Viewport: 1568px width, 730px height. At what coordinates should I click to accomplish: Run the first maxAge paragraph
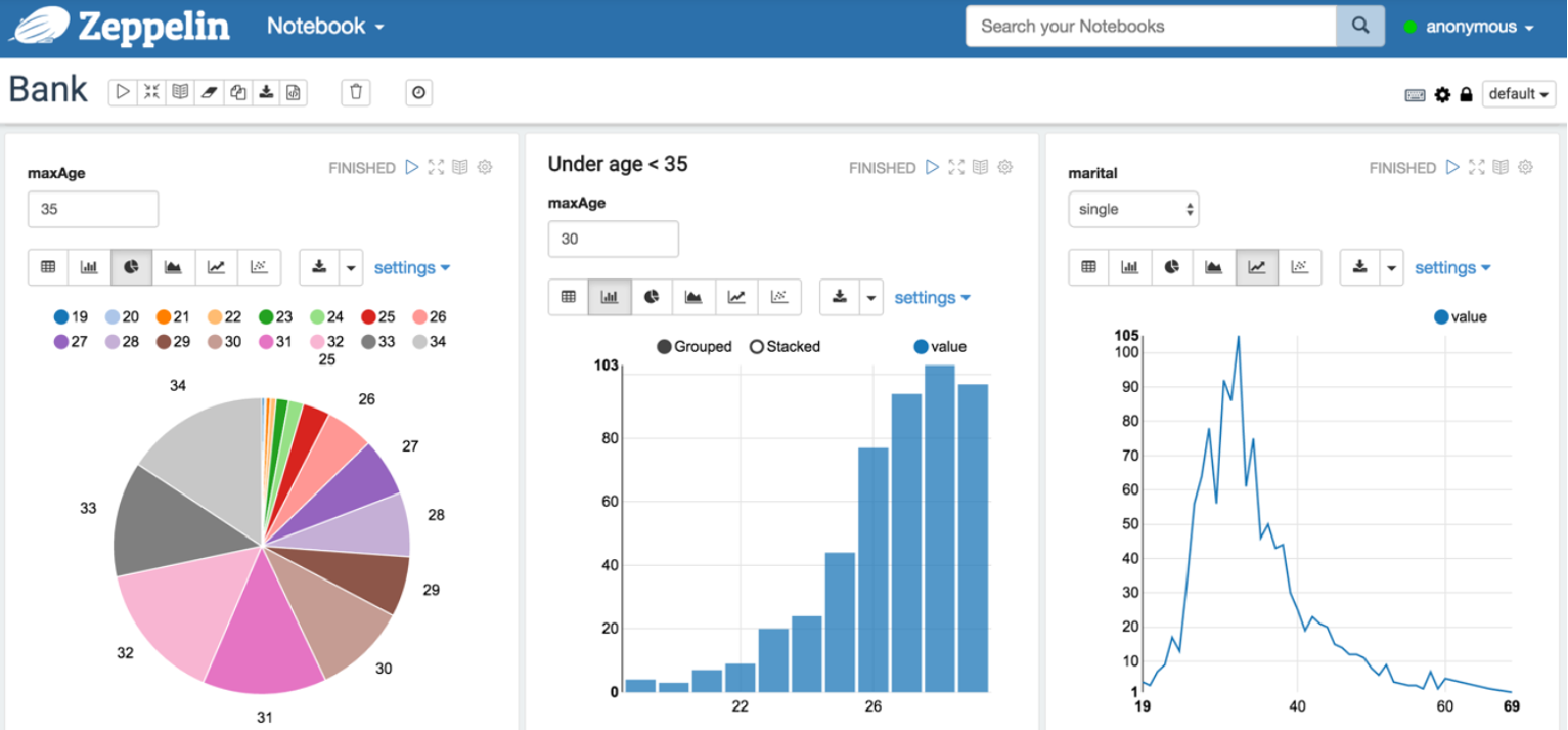(412, 167)
